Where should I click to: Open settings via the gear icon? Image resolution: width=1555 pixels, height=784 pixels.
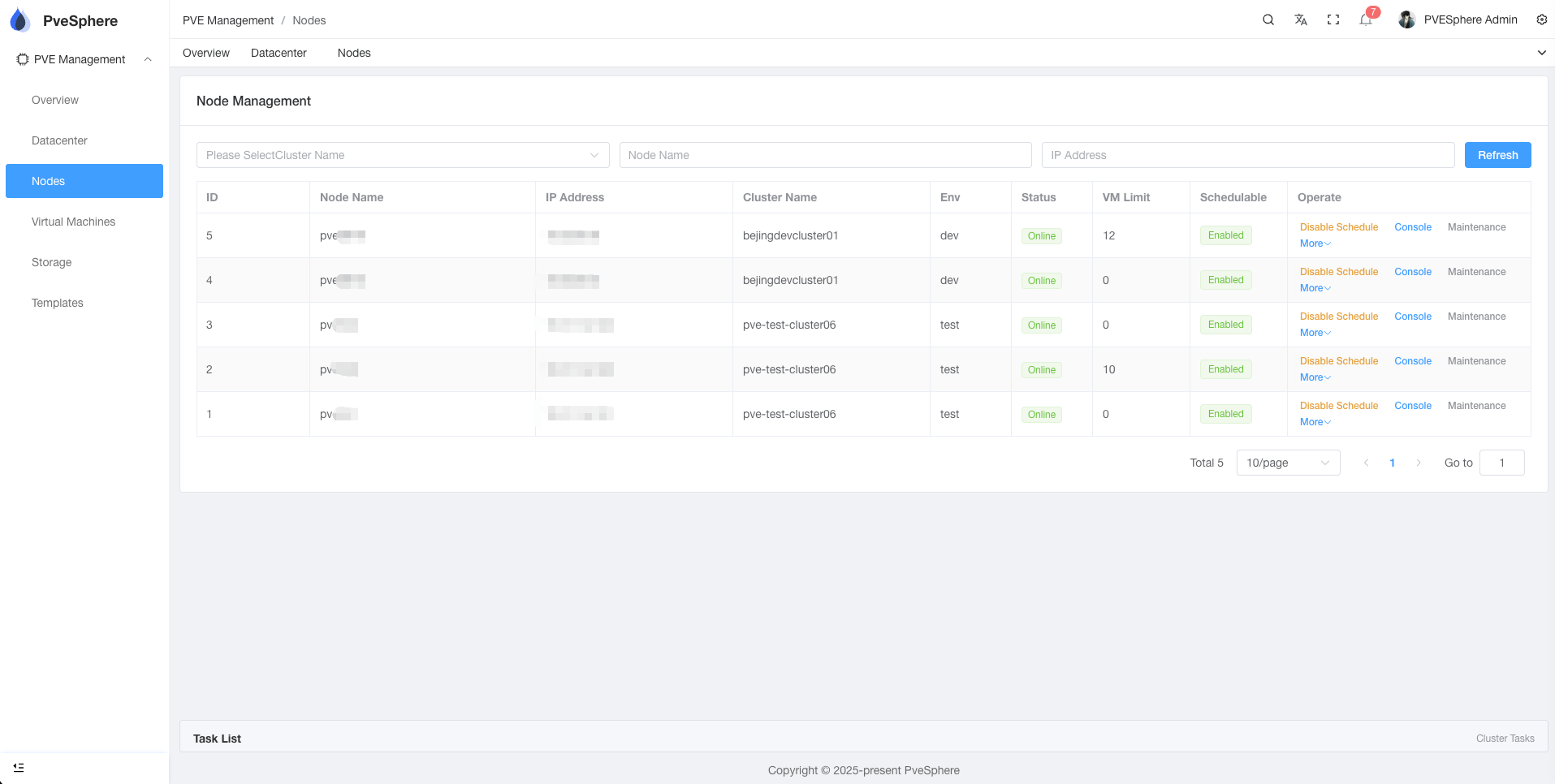pos(1542,19)
